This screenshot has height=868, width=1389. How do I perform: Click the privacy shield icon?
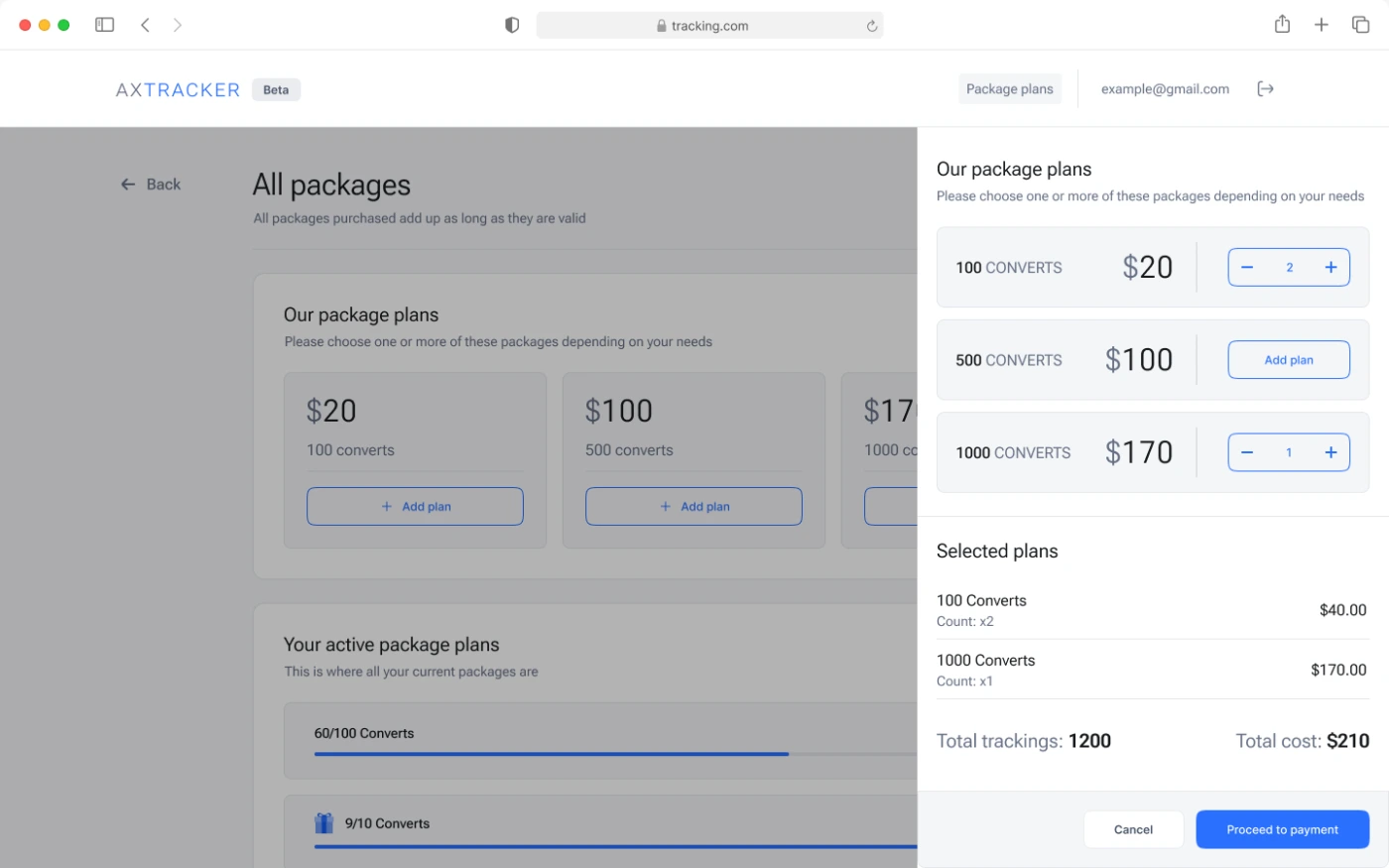(x=512, y=25)
